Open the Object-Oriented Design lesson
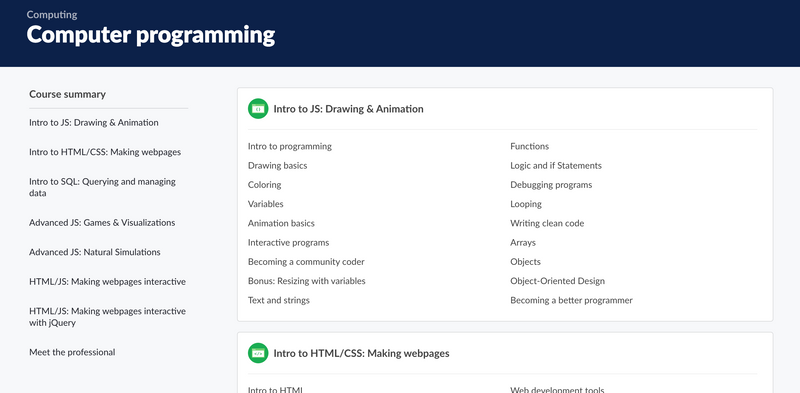This screenshot has height=393, width=800. coord(558,281)
